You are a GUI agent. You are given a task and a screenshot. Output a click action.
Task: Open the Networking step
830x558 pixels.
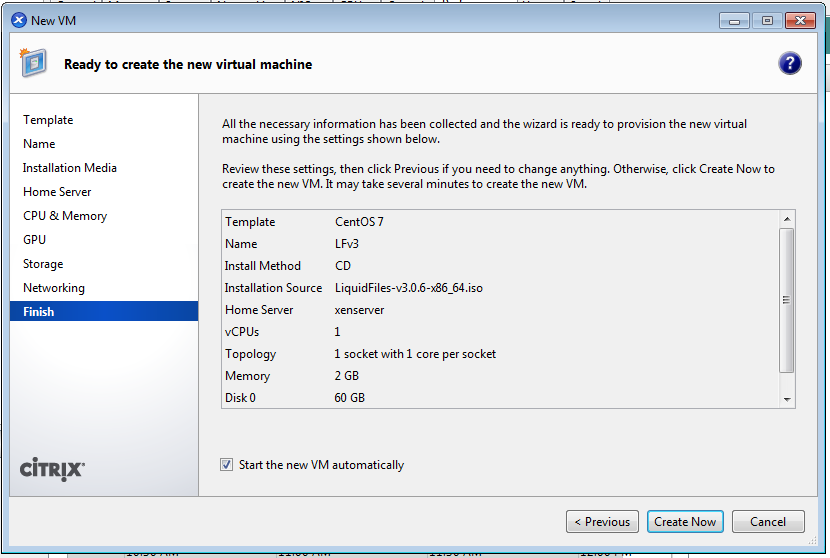click(54, 288)
